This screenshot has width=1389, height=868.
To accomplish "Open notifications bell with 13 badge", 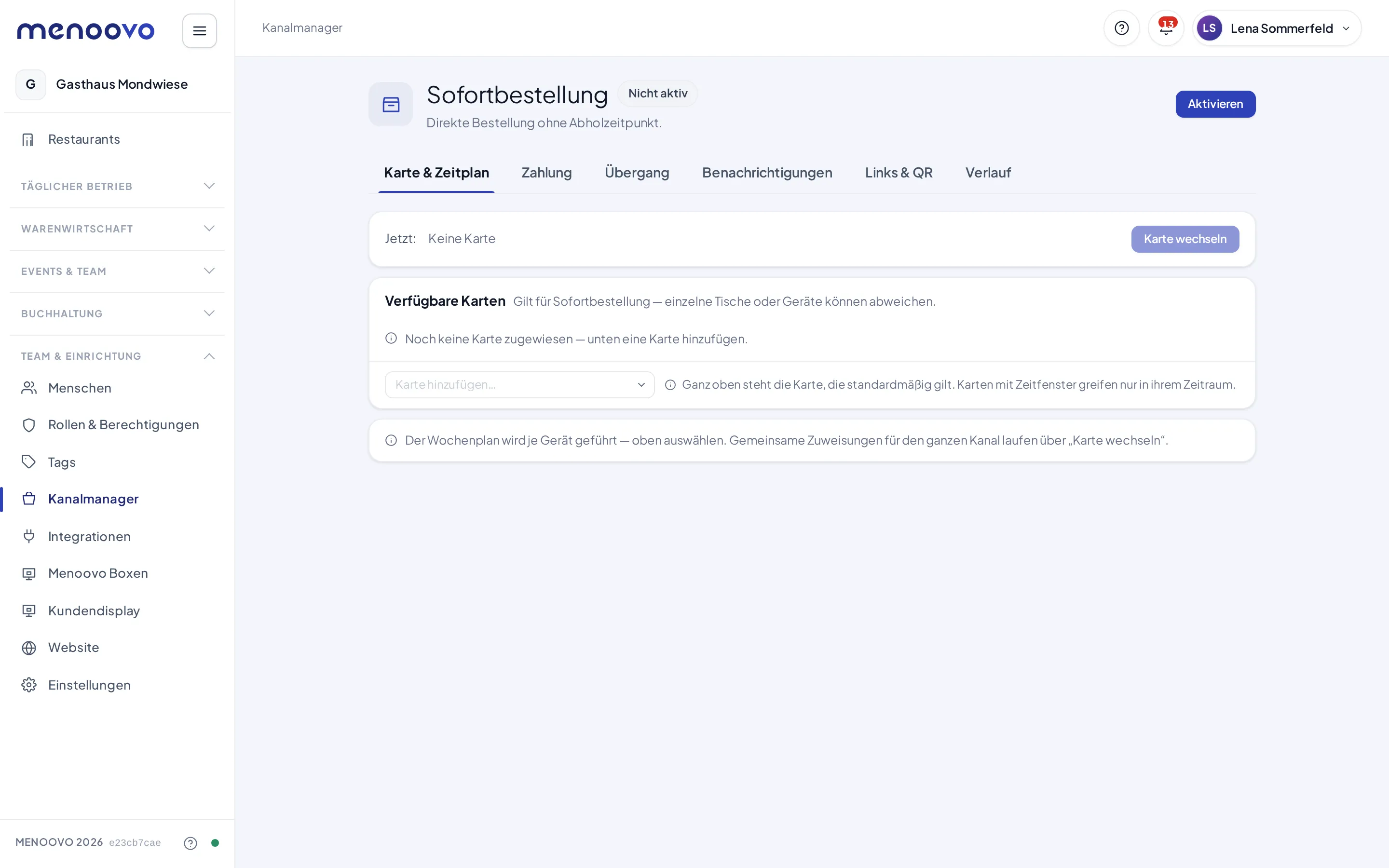I will pyautogui.click(x=1166, y=28).
